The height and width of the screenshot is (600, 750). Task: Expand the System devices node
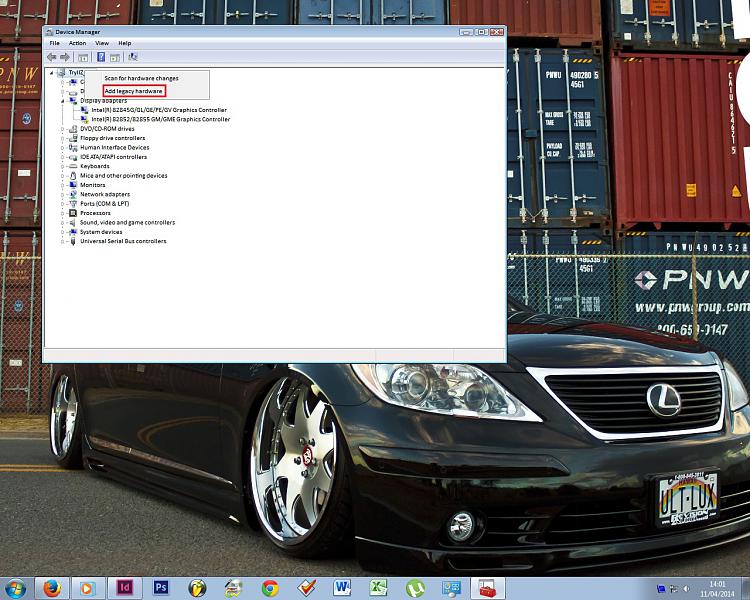click(63, 232)
